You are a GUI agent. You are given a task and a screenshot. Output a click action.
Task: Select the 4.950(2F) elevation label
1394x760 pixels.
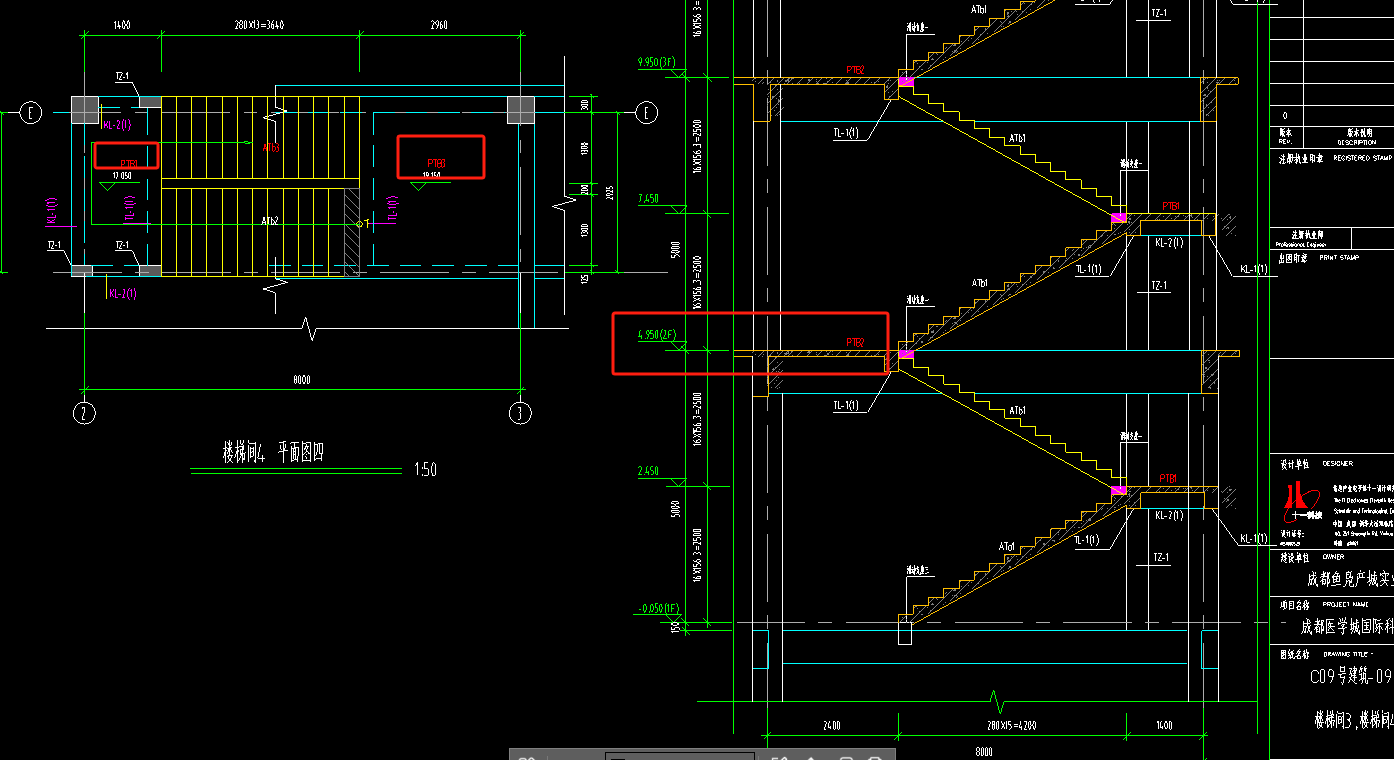point(657,336)
